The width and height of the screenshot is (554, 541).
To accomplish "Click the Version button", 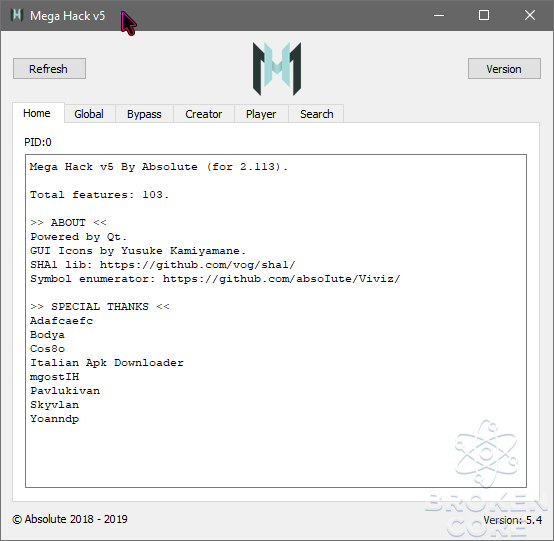I will click(504, 69).
